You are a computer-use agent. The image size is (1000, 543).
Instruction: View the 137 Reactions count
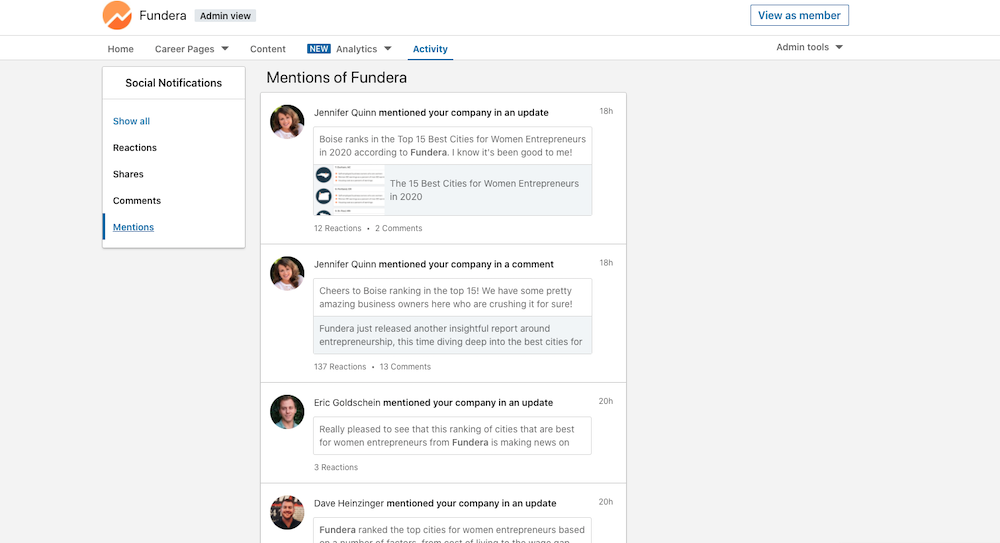point(340,367)
